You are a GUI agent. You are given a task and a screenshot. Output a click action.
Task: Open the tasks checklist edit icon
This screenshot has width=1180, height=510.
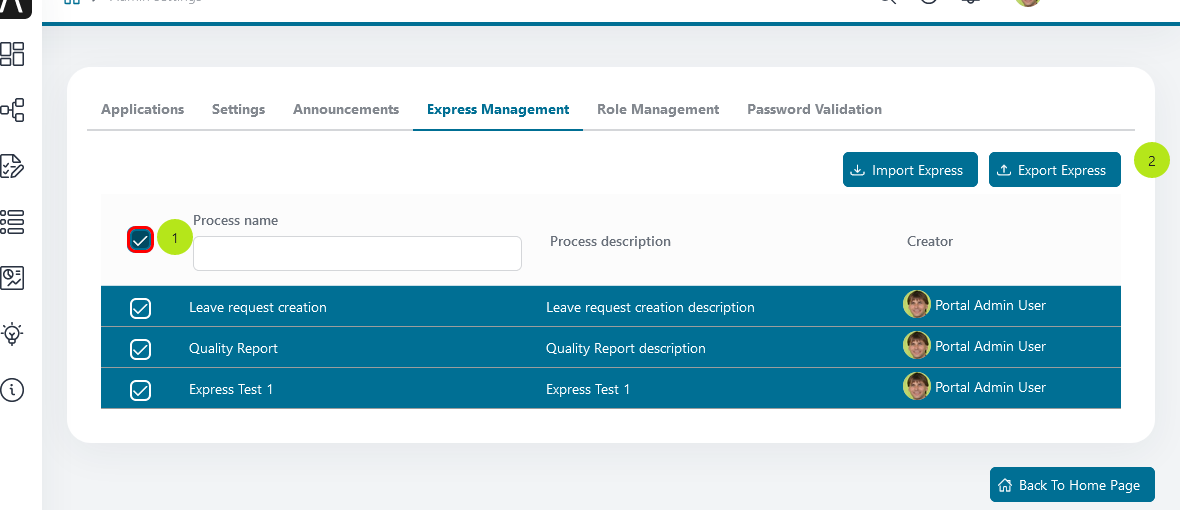(12, 165)
